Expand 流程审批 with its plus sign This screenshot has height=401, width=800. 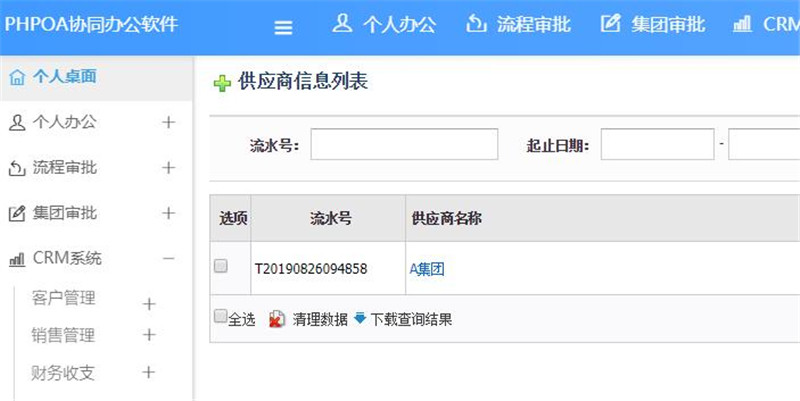tap(168, 167)
